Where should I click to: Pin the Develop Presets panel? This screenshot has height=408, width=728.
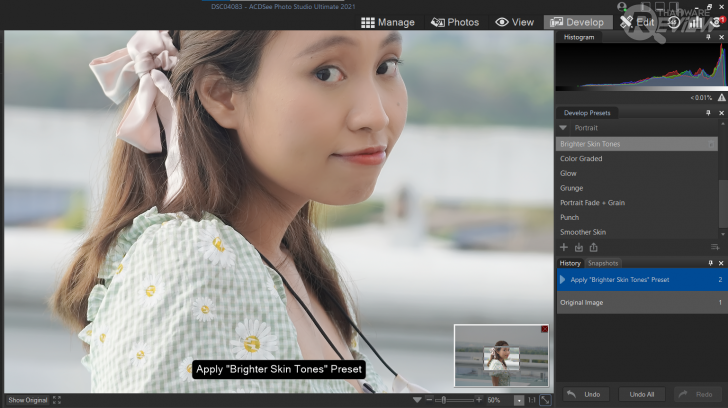[x=708, y=113]
